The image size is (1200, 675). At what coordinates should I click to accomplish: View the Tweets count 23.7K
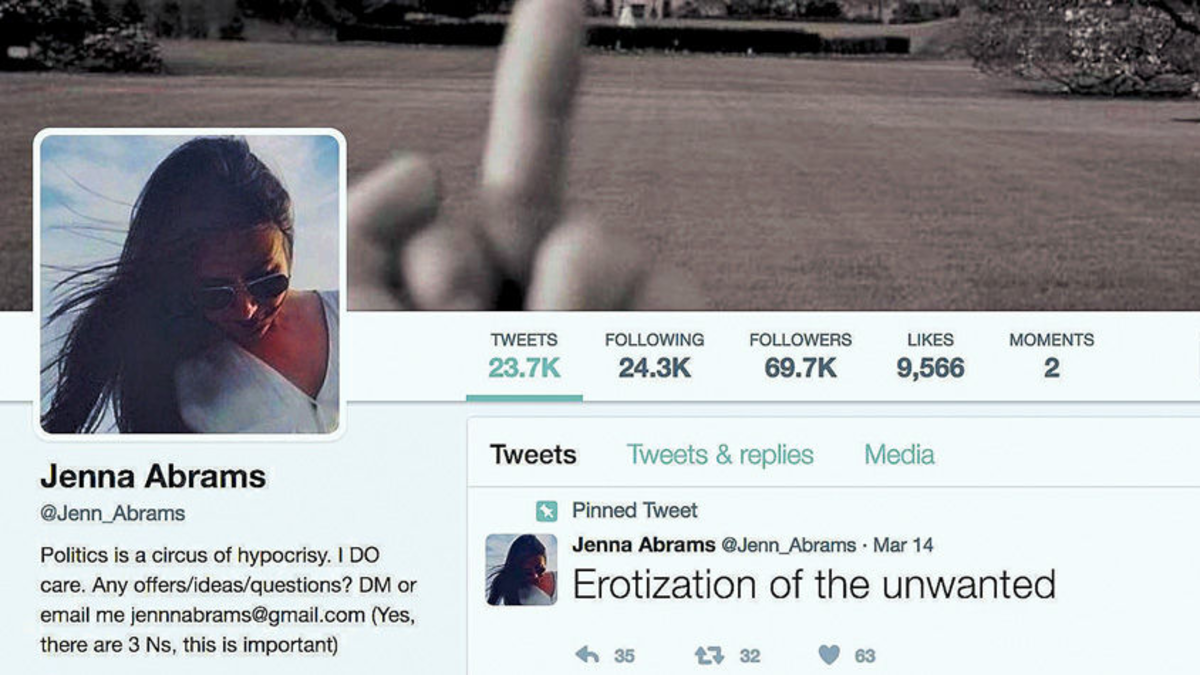[x=524, y=355]
